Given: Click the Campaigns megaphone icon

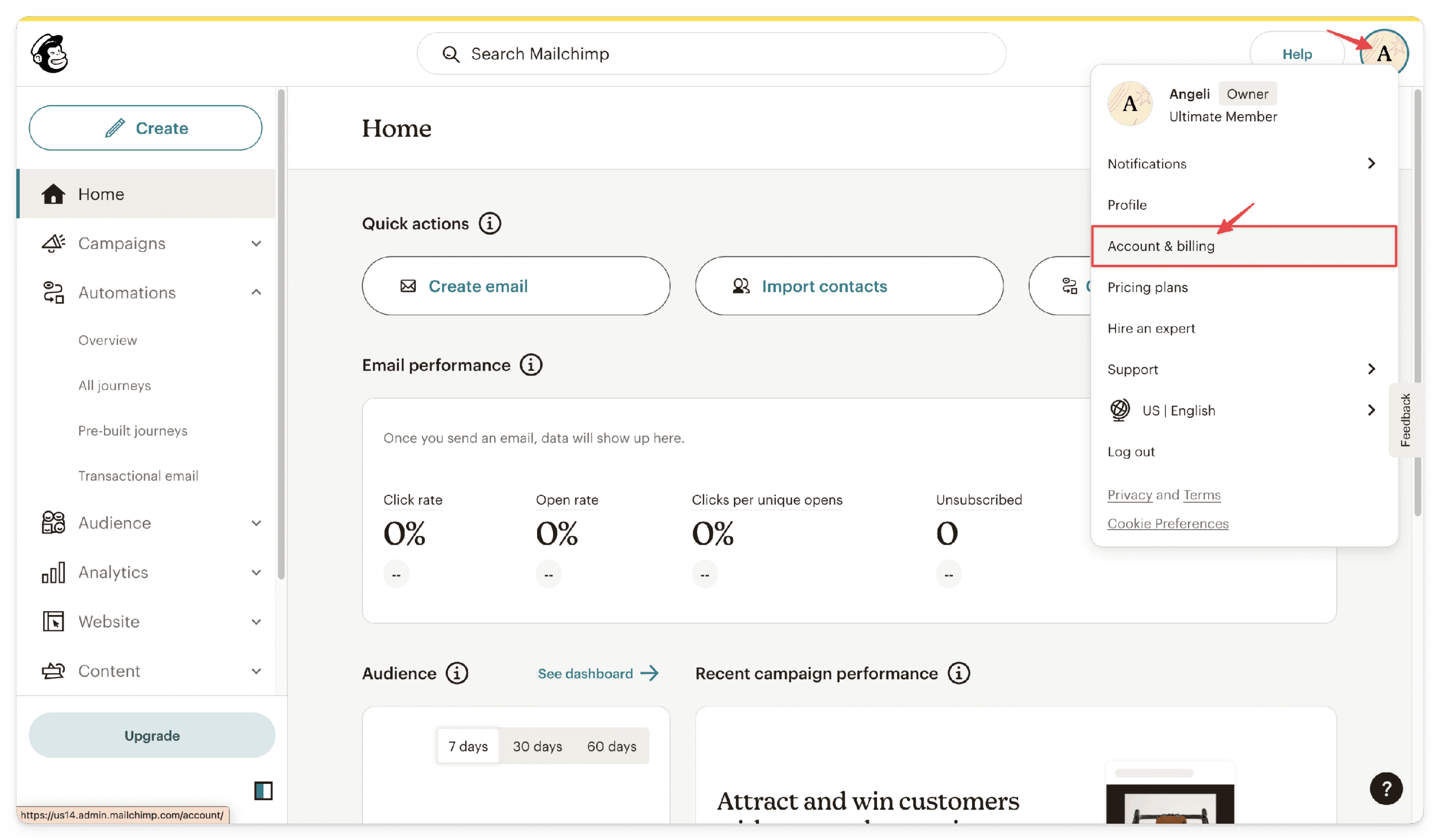Looking at the screenshot, I should tap(52, 243).
